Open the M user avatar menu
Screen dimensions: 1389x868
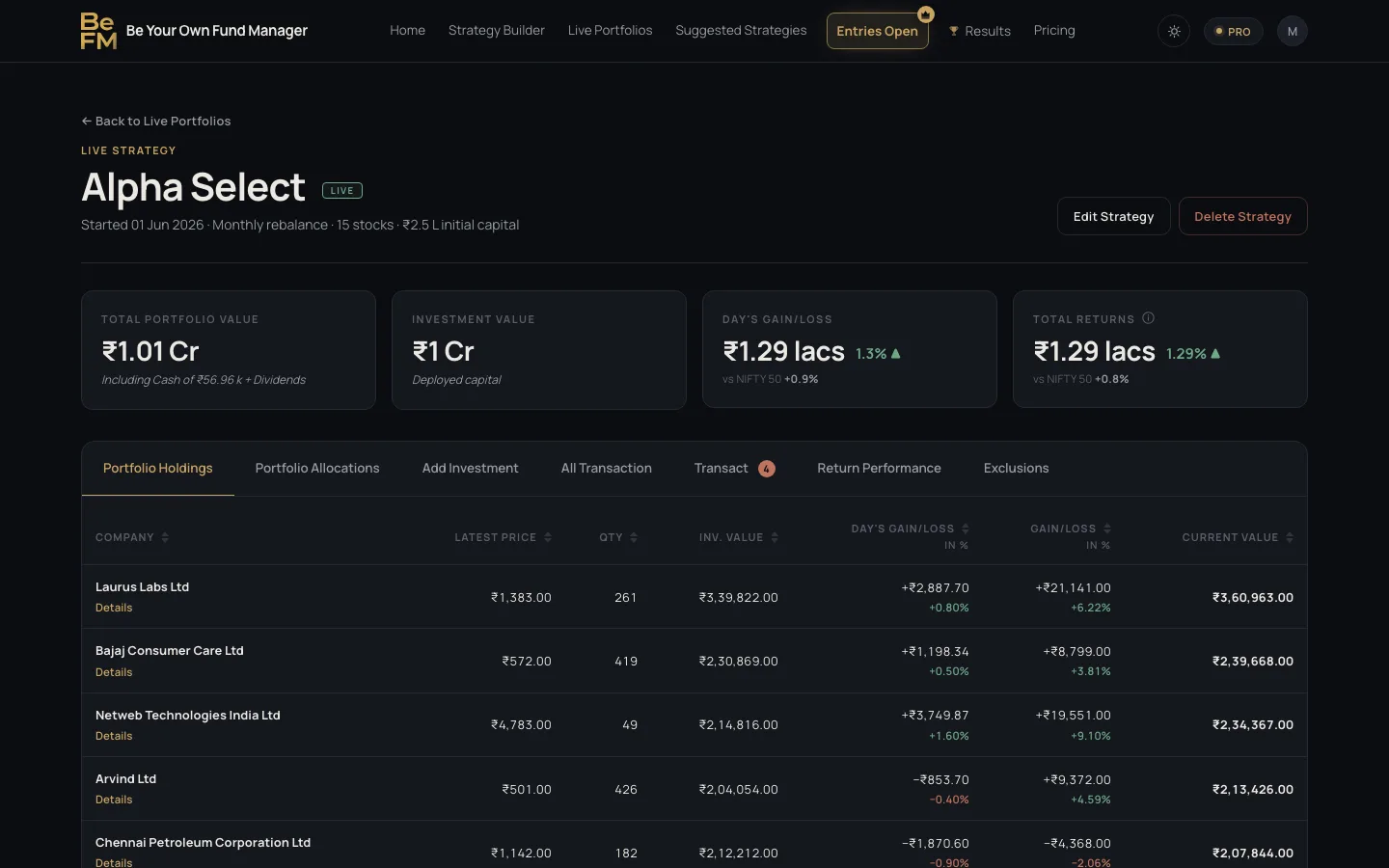[x=1293, y=32]
